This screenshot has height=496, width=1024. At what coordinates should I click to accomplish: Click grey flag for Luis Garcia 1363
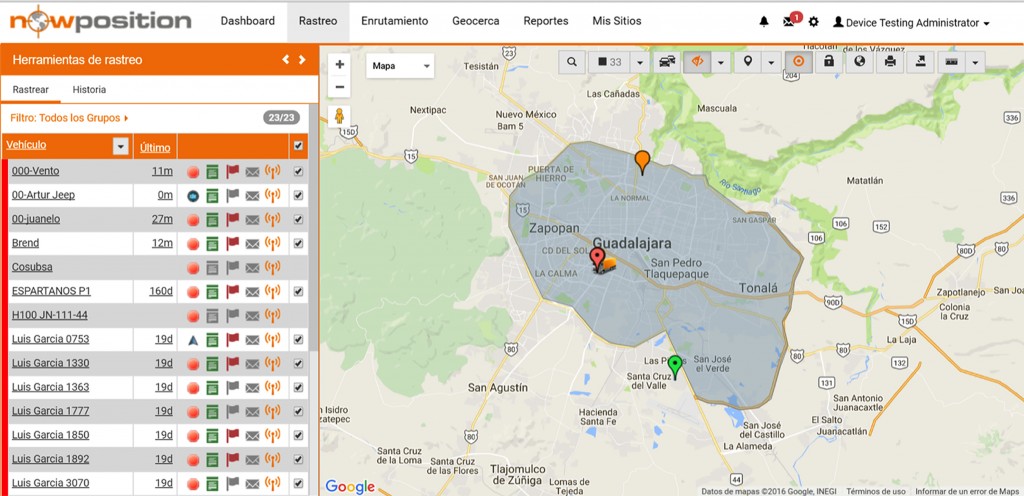click(x=232, y=387)
